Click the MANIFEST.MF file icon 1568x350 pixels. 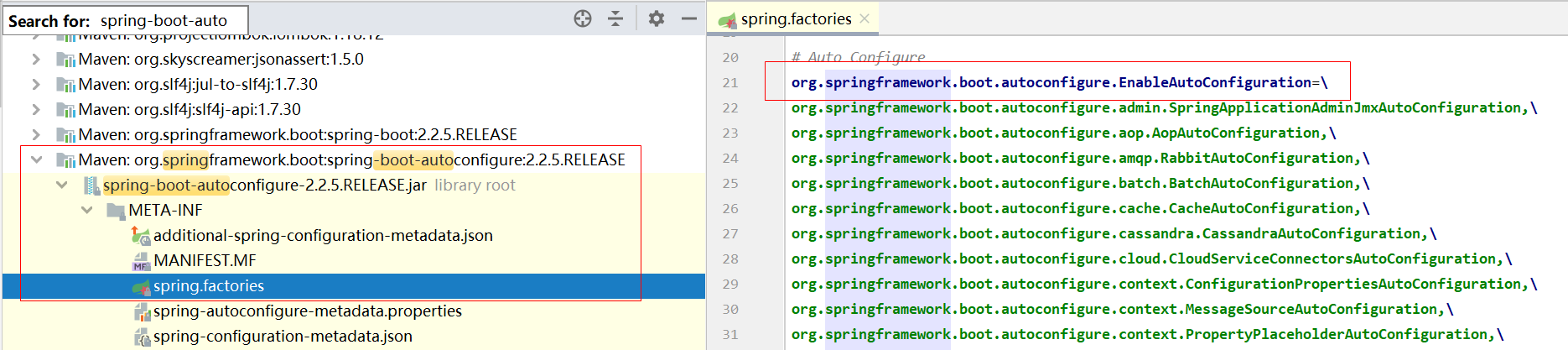(141, 261)
